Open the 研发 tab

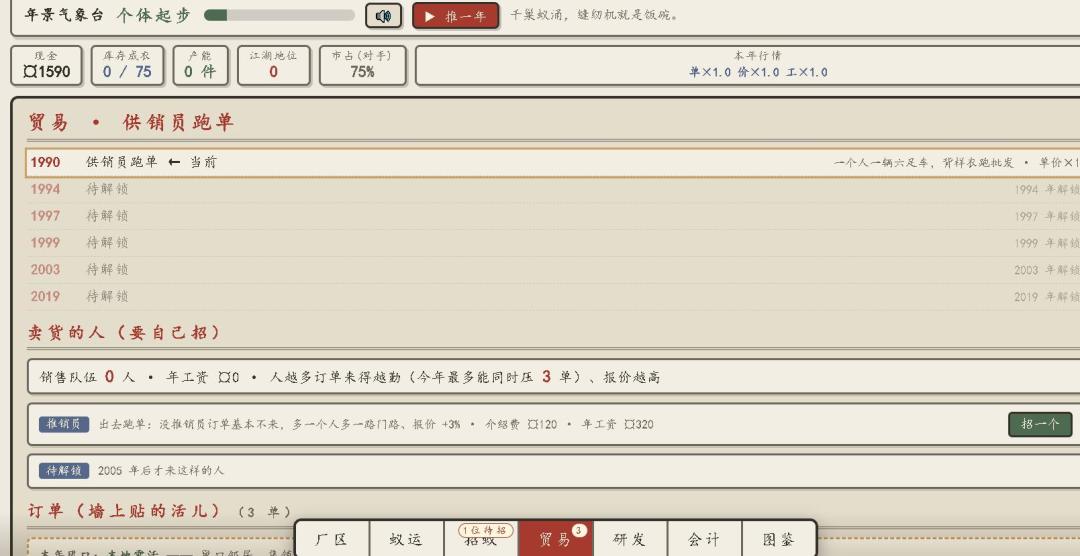coord(630,539)
